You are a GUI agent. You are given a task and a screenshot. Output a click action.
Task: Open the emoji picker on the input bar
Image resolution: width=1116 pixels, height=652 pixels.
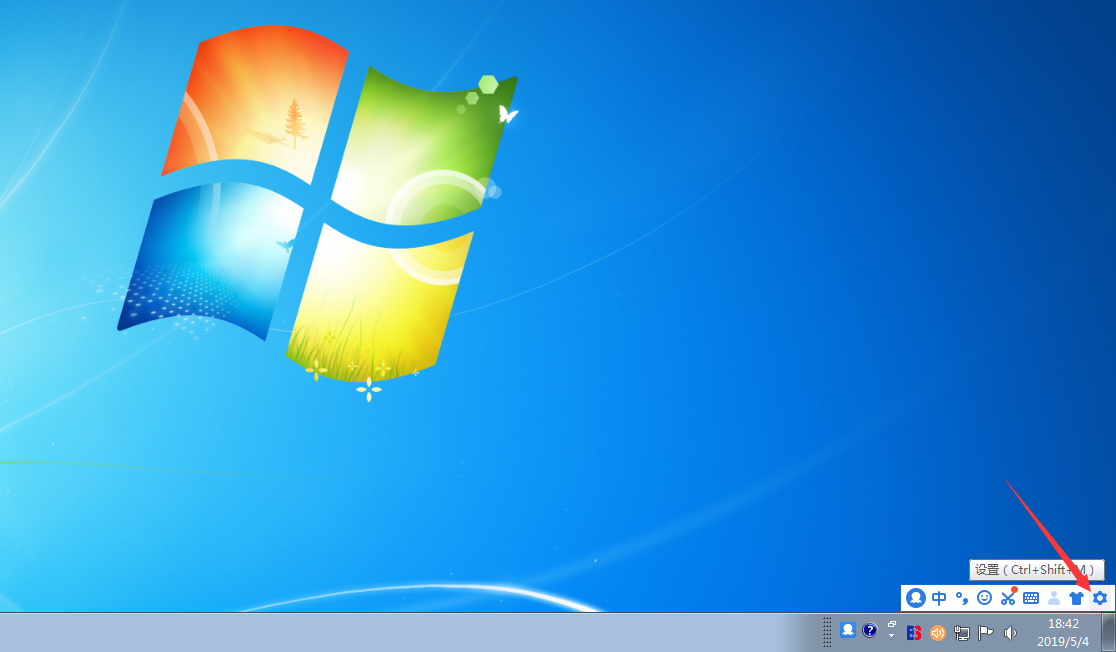[x=983, y=598]
